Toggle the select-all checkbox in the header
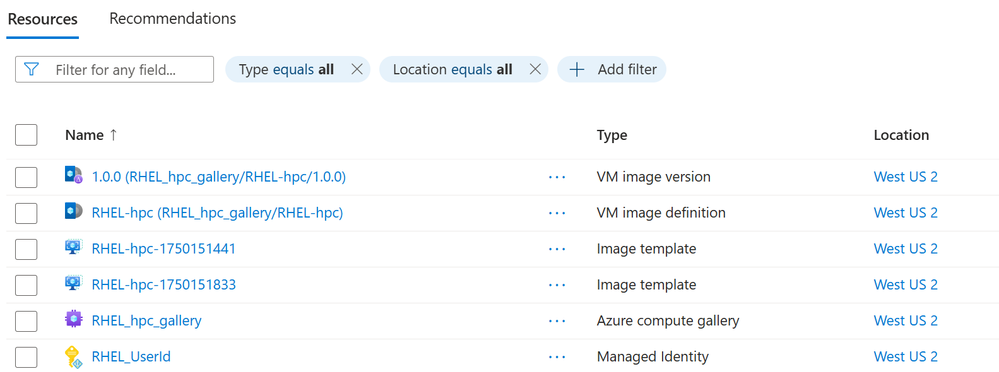Screen dimensions: 999x372 coord(26,135)
